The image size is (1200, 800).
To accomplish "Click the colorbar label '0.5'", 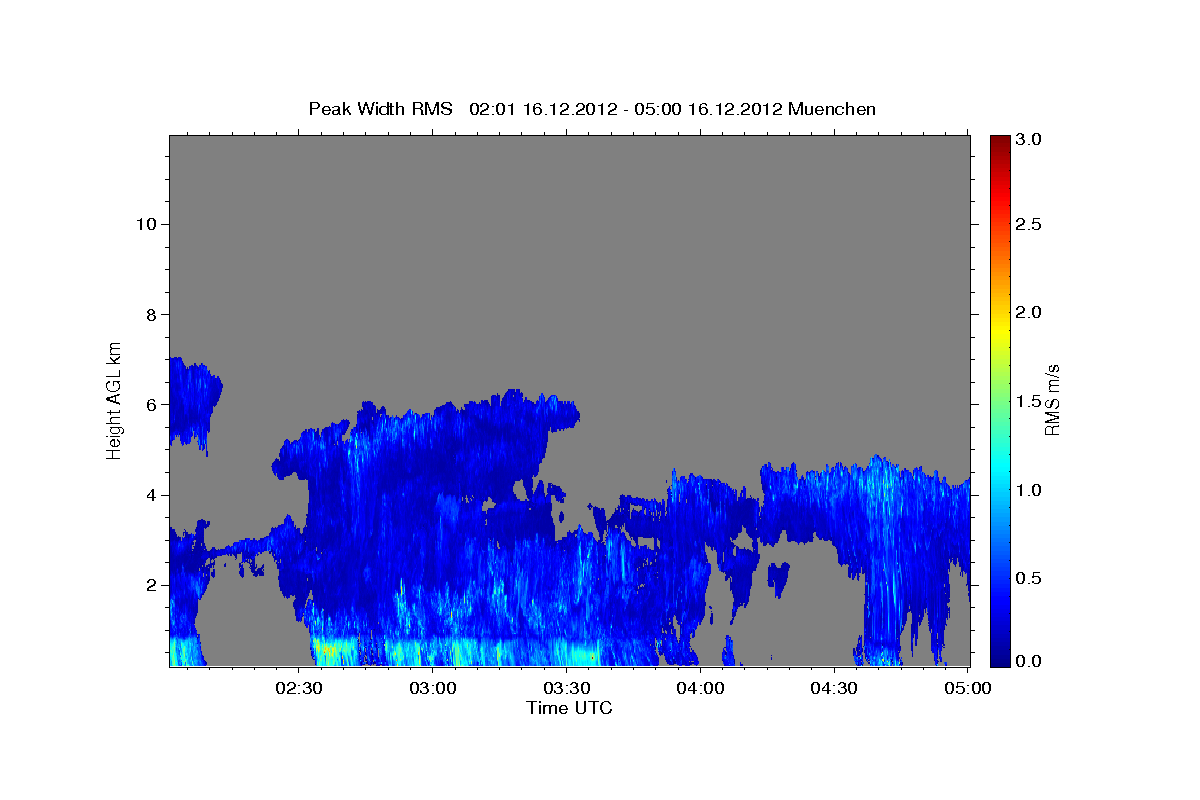I will coord(1030,578).
